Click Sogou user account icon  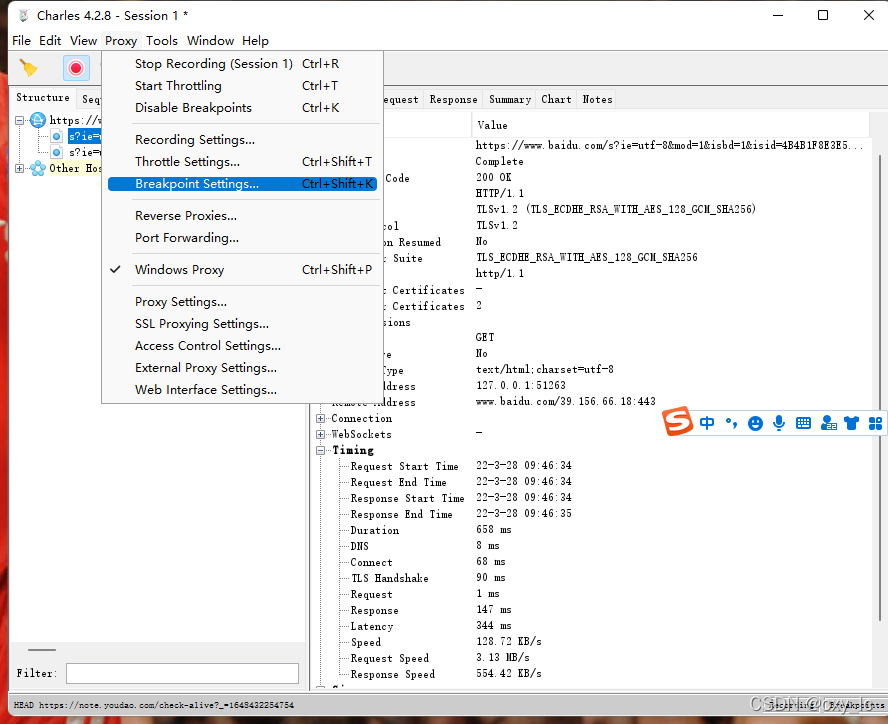coord(829,423)
